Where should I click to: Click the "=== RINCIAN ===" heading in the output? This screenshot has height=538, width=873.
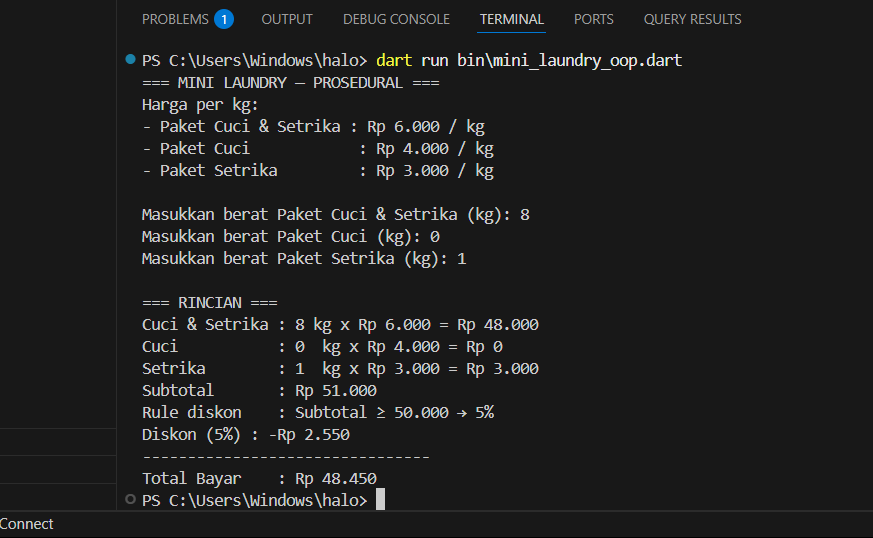point(210,303)
